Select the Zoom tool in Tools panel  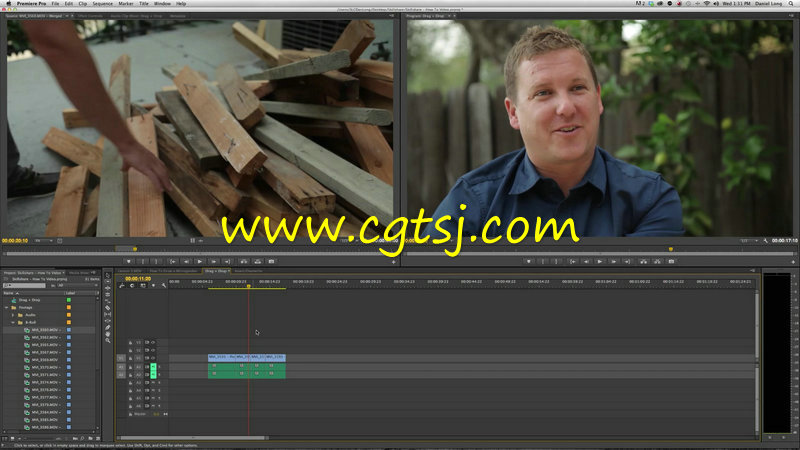108,340
